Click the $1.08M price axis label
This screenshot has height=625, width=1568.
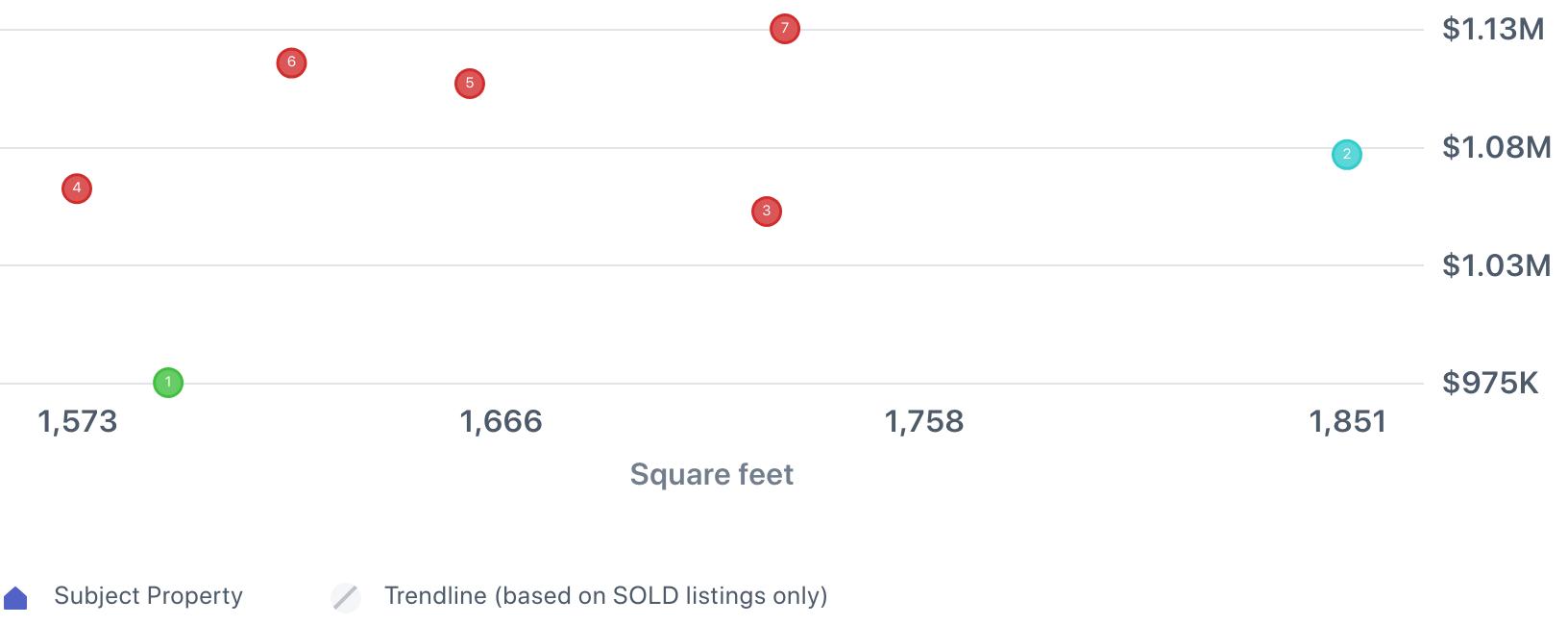click(x=1496, y=147)
